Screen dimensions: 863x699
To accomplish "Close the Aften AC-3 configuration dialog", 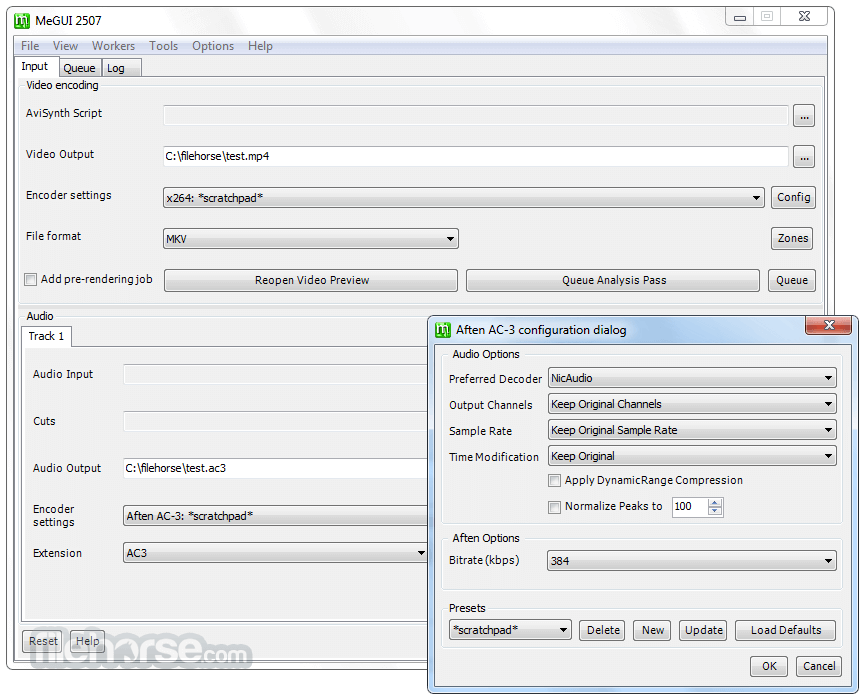I will pos(829,325).
